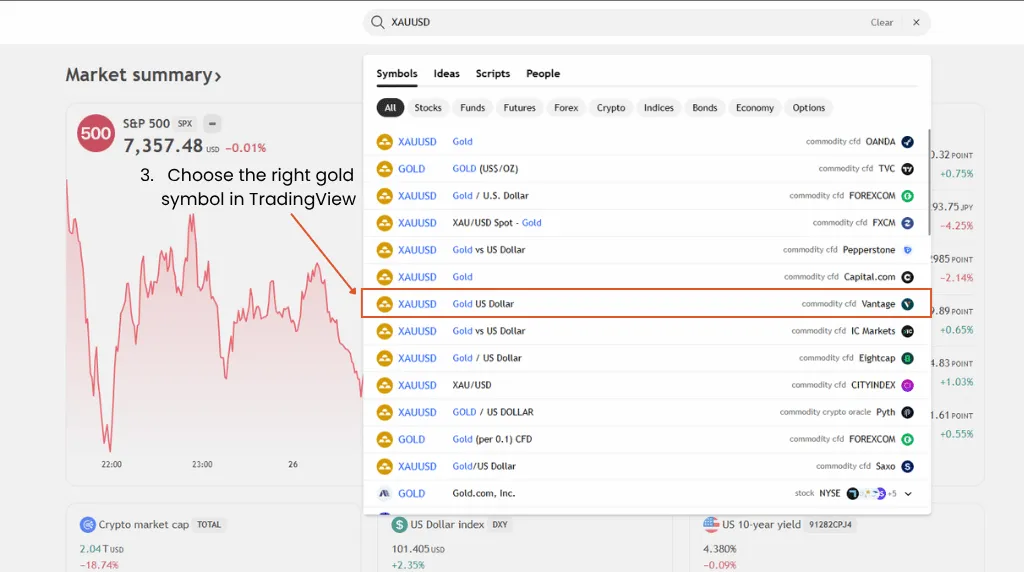Image resolution: width=1024 pixels, height=572 pixels.
Task: Click the CITYINDEX broker logo icon
Action: click(907, 386)
